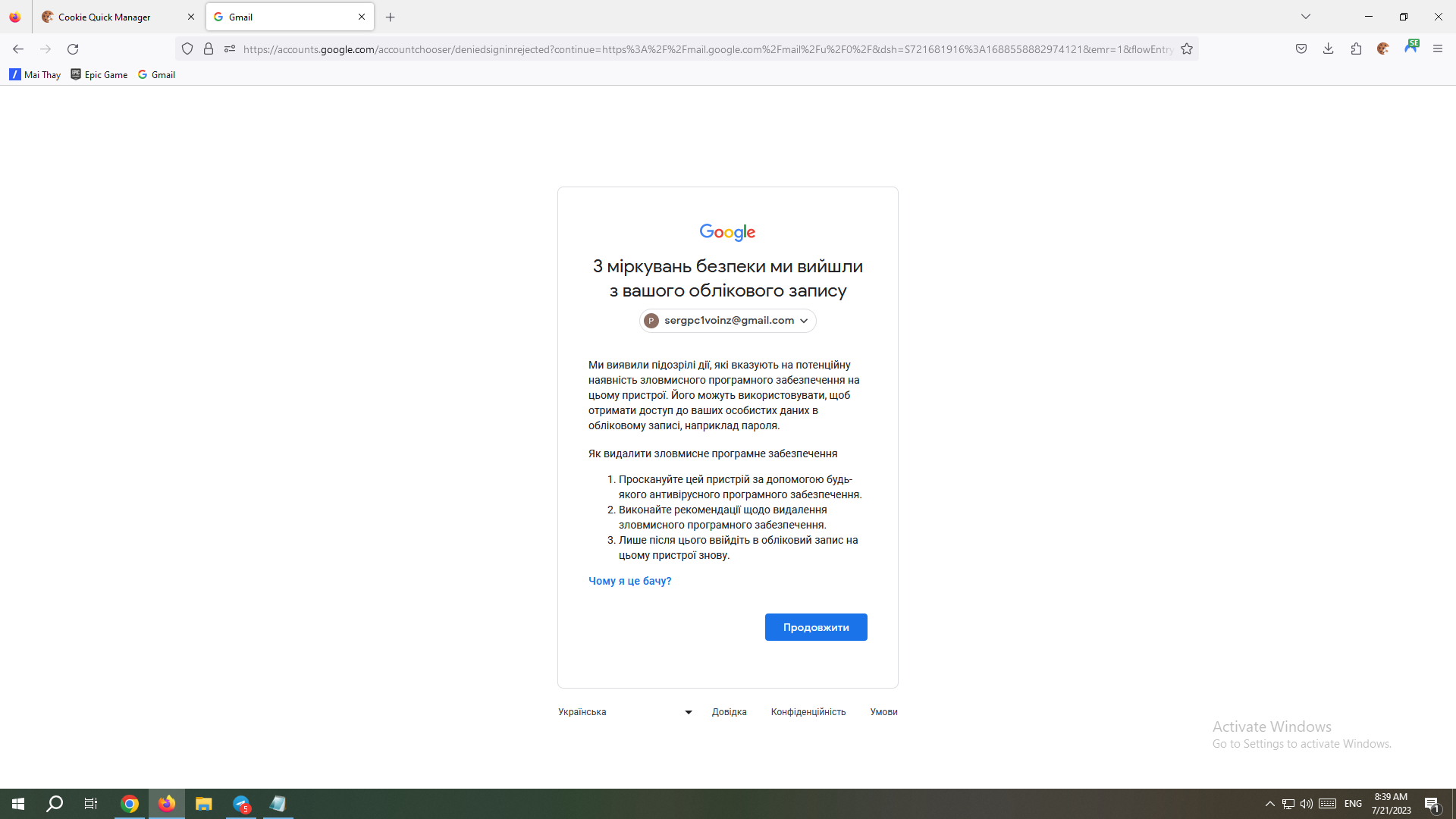Click the touch keyboard tray icon

click(1328, 804)
